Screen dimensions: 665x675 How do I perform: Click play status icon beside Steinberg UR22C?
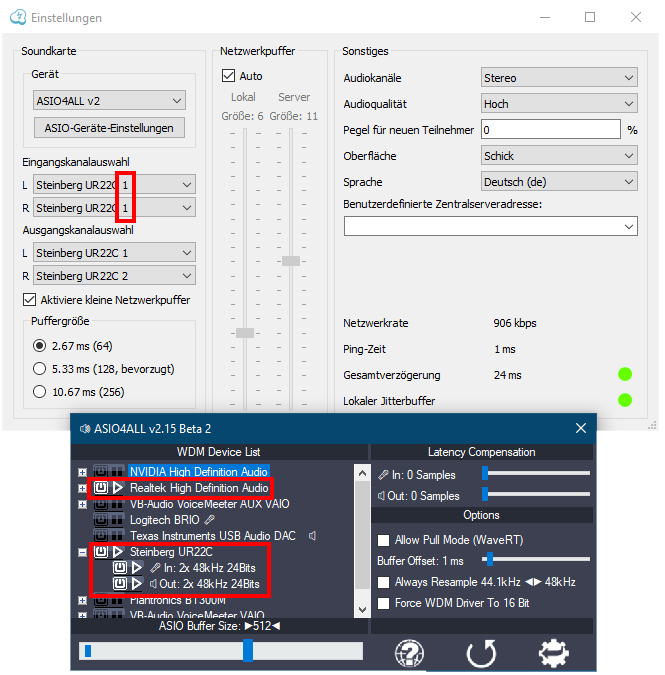118,552
